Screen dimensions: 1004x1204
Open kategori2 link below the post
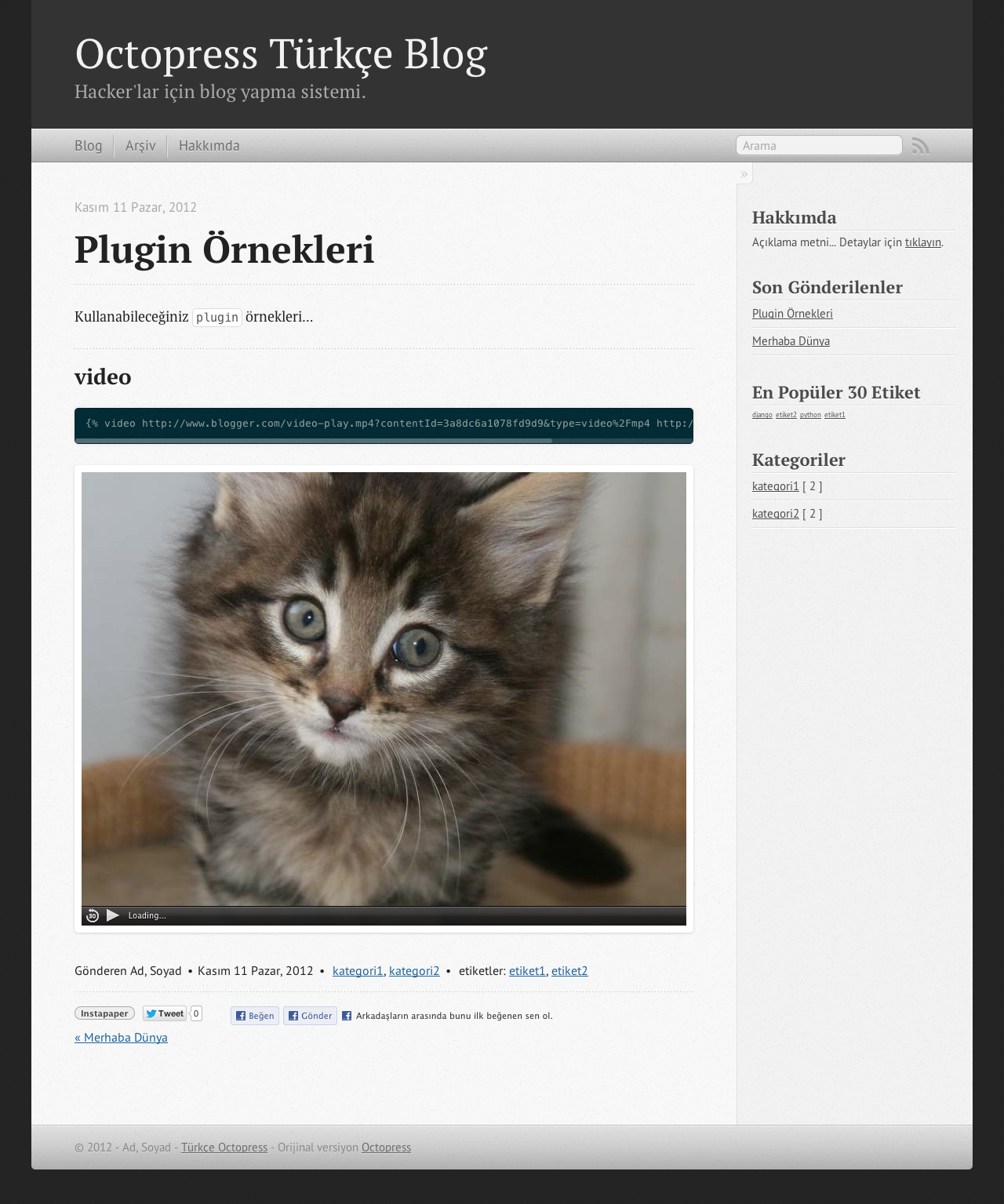point(414,971)
